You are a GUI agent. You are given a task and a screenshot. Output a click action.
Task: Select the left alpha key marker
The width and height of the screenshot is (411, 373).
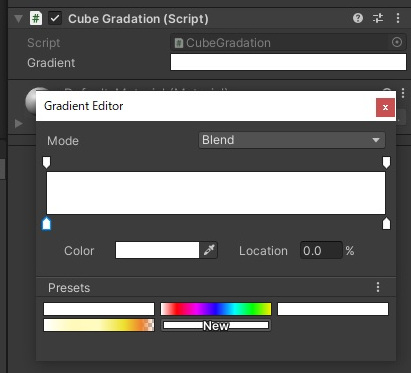point(46,162)
